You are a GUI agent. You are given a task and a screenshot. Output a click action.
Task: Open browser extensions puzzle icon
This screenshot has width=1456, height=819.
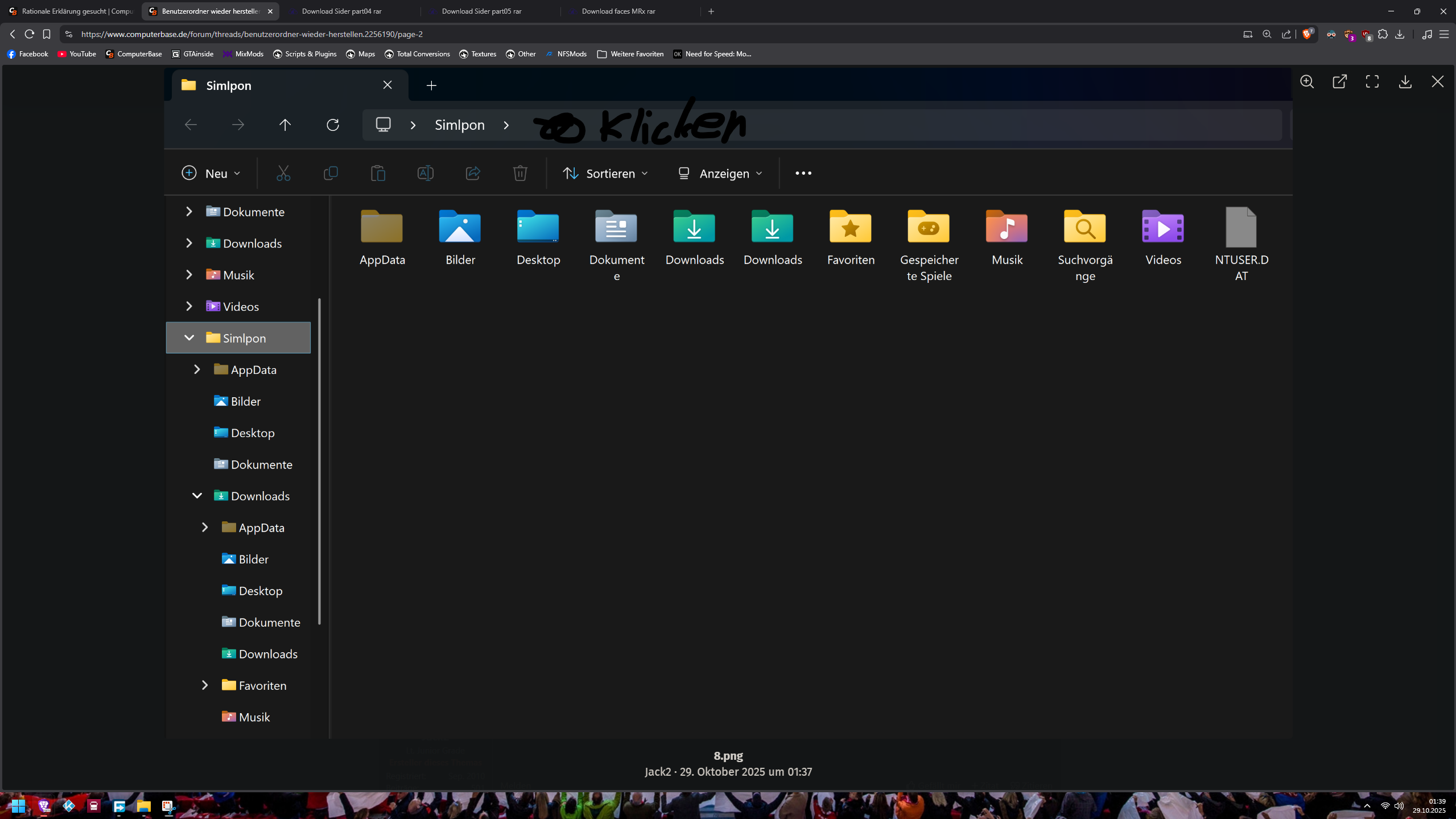[x=1383, y=34]
